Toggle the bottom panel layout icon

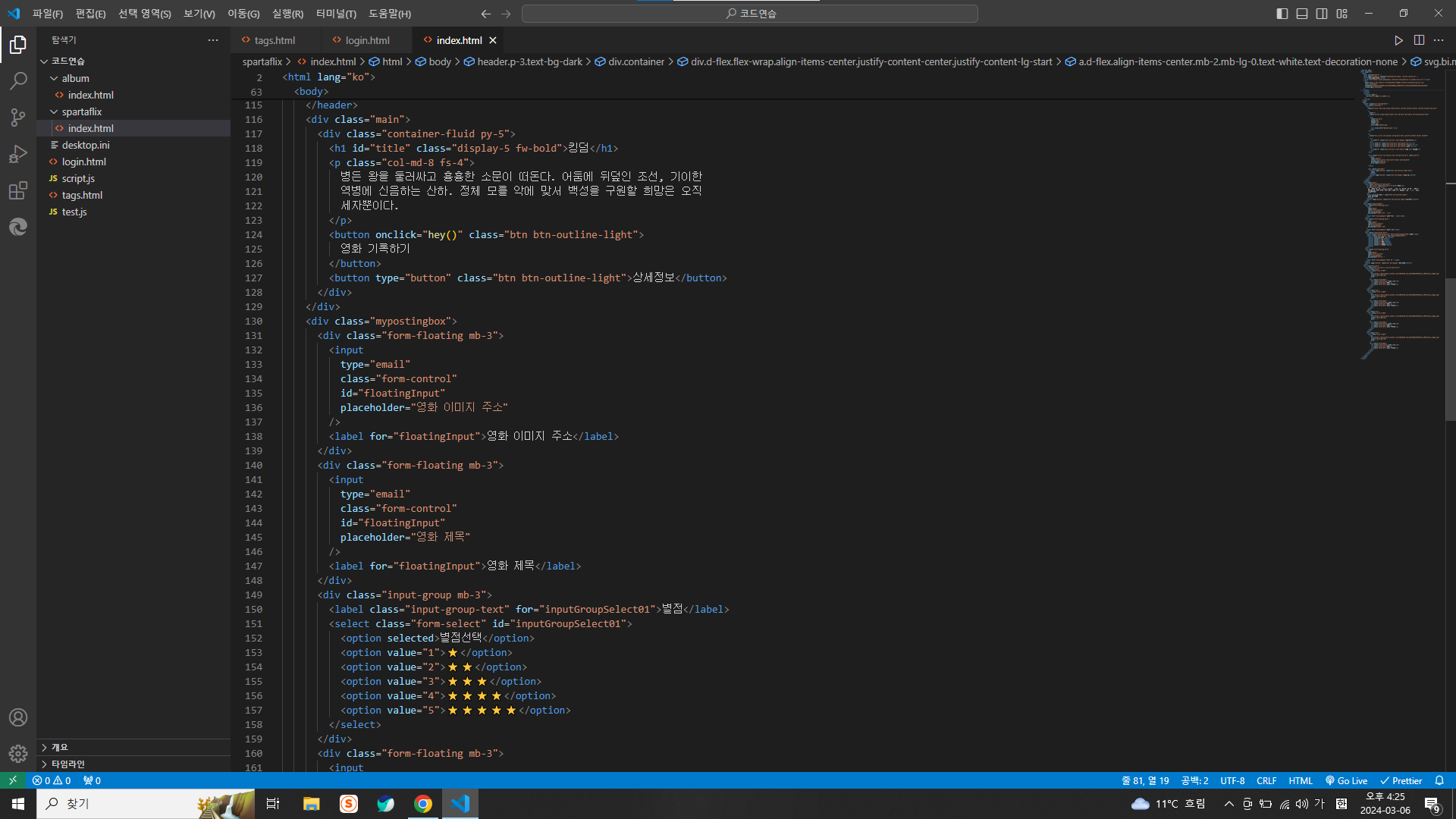click(x=1302, y=14)
